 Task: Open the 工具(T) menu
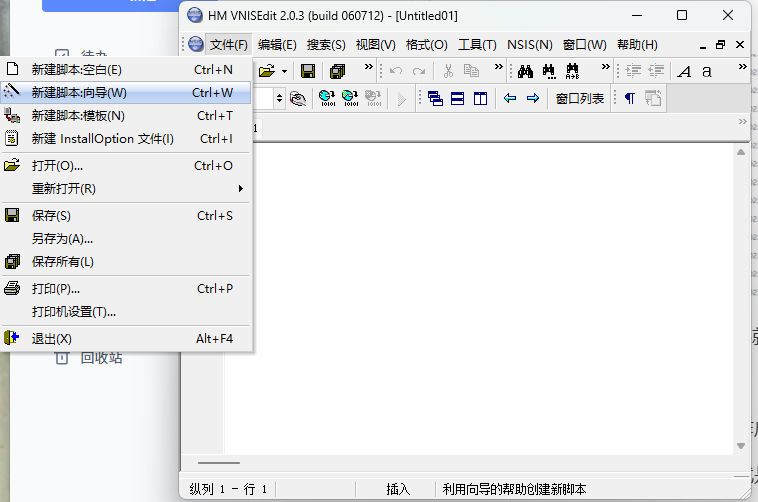coord(477,45)
